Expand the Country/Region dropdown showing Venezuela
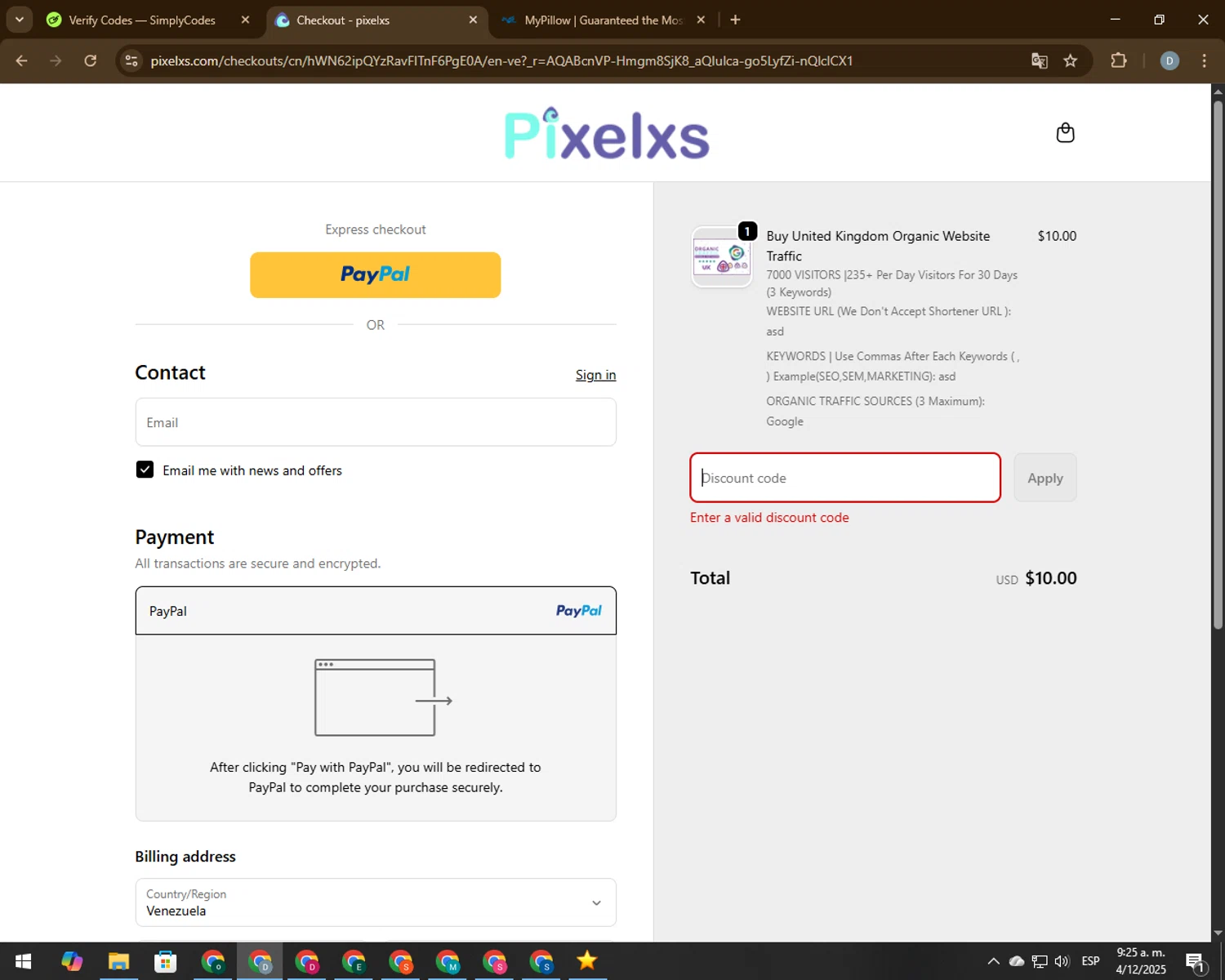Image resolution: width=1225 pixels, height=980 pixels. 376,902
